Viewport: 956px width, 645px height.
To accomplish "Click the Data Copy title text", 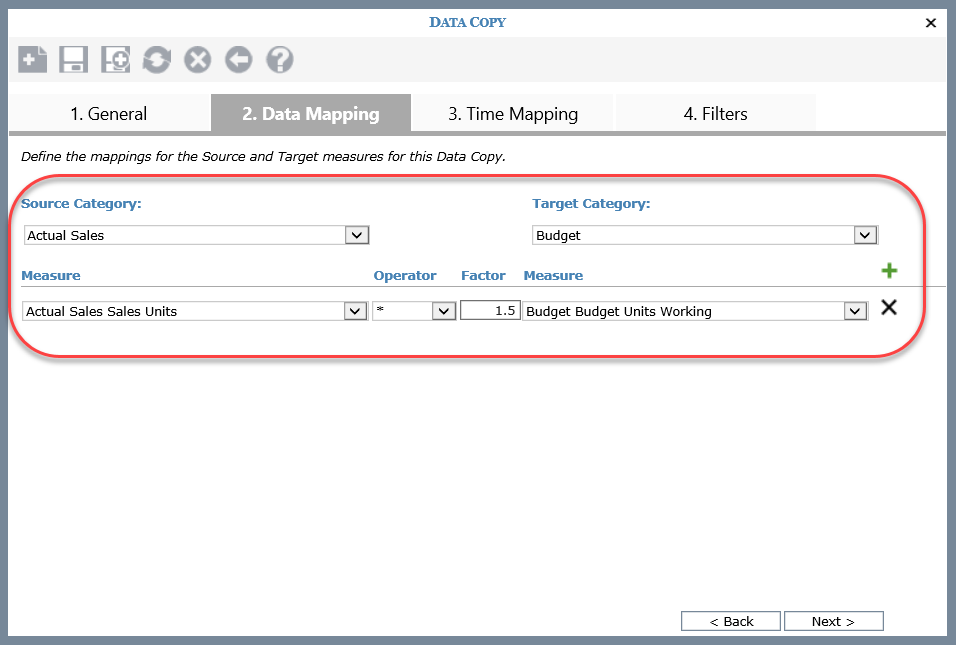I will pos(467,23).
